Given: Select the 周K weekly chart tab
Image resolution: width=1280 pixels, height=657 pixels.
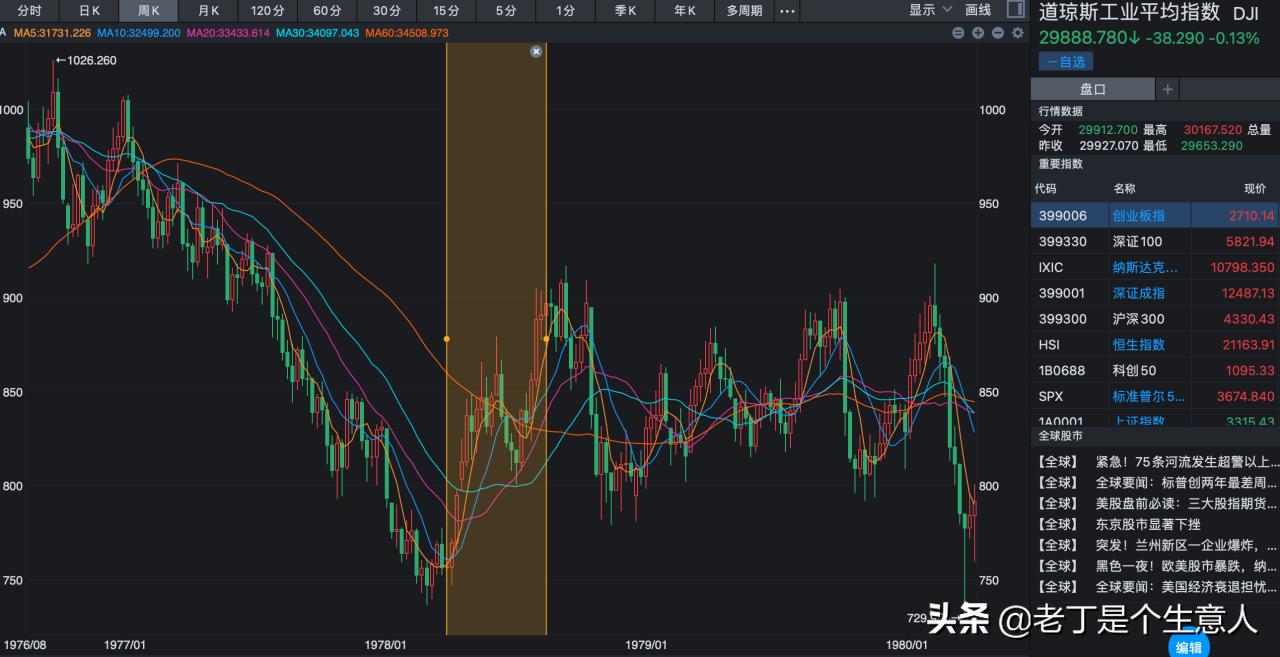Looking at the screenshot, I should 149,11.
